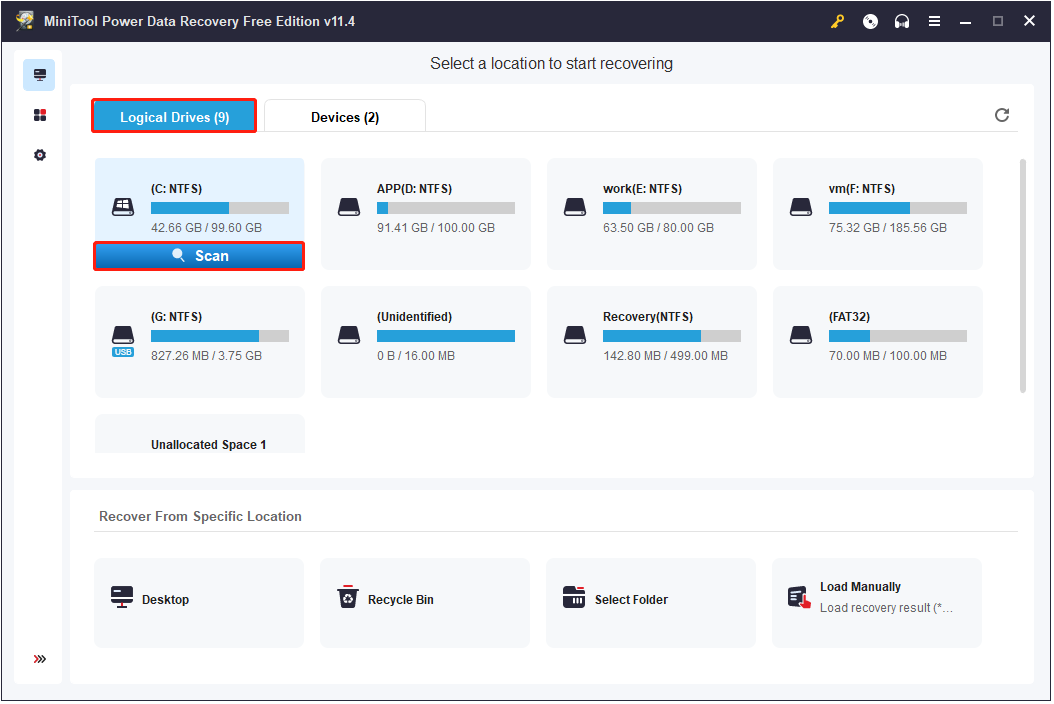
Task: Switch to Devices (2) tab
Action: 345,116
